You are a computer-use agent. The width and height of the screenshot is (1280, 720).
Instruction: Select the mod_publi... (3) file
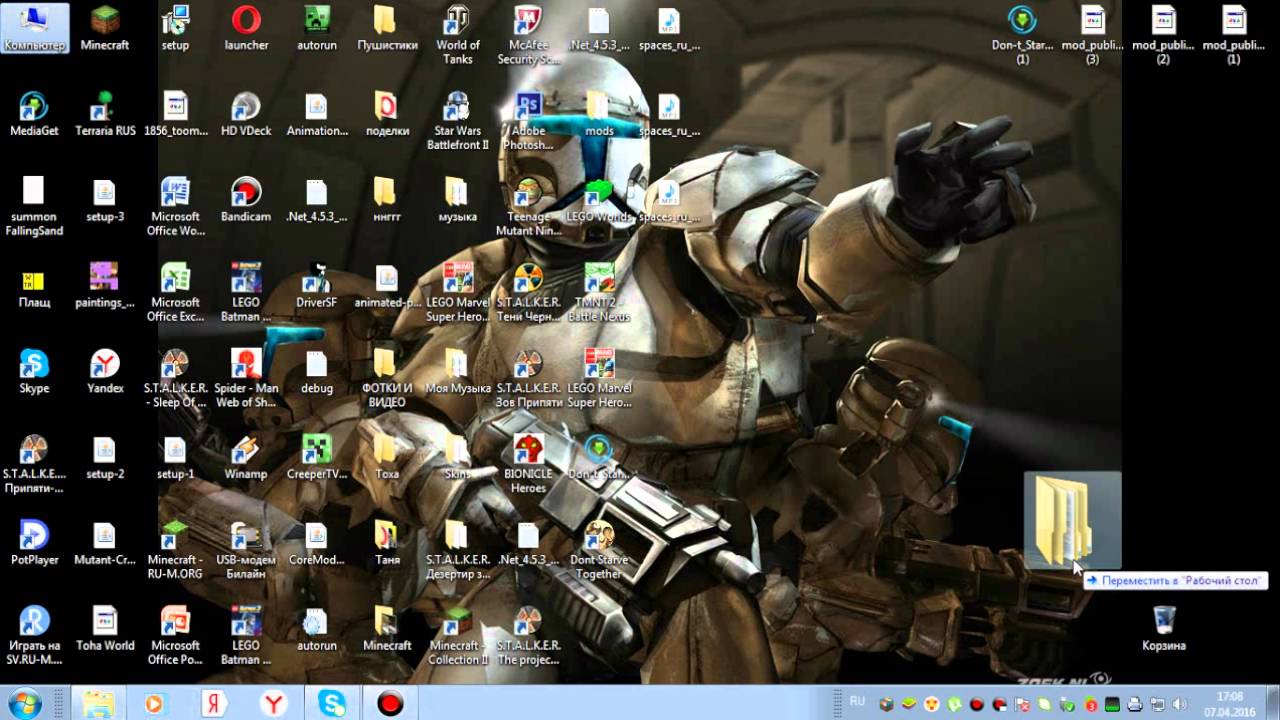1093,35
